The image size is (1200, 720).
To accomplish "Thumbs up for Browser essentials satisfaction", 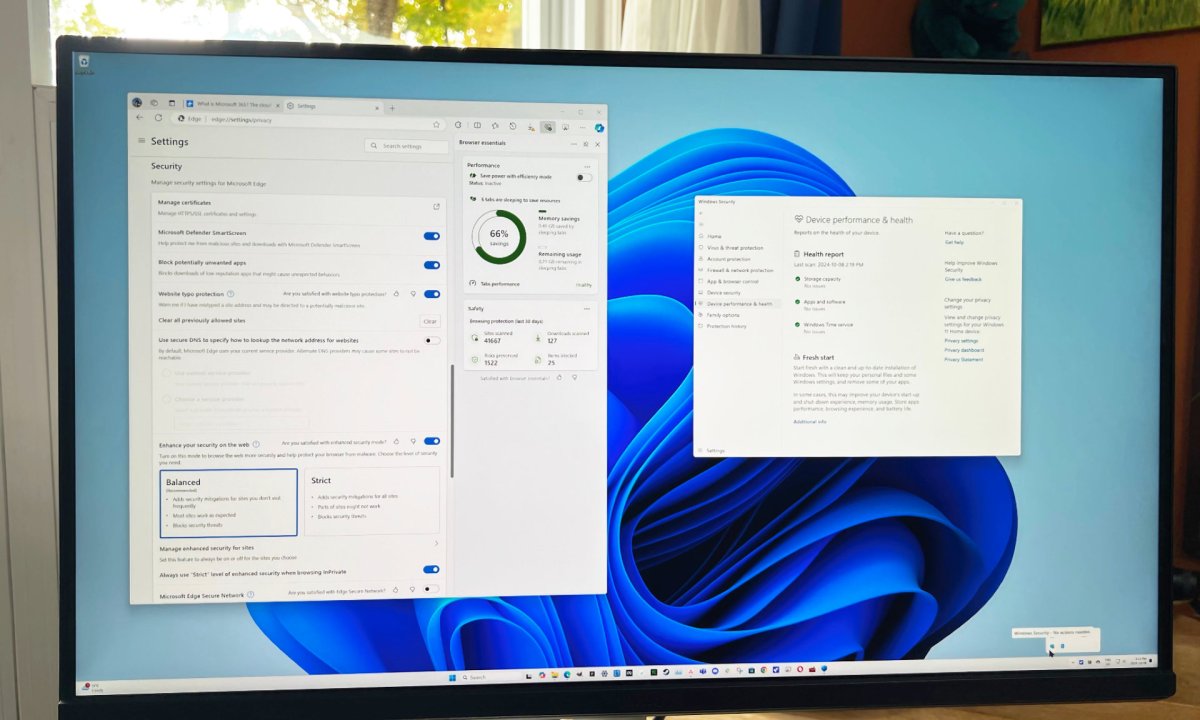I will [x=559, y=378].
